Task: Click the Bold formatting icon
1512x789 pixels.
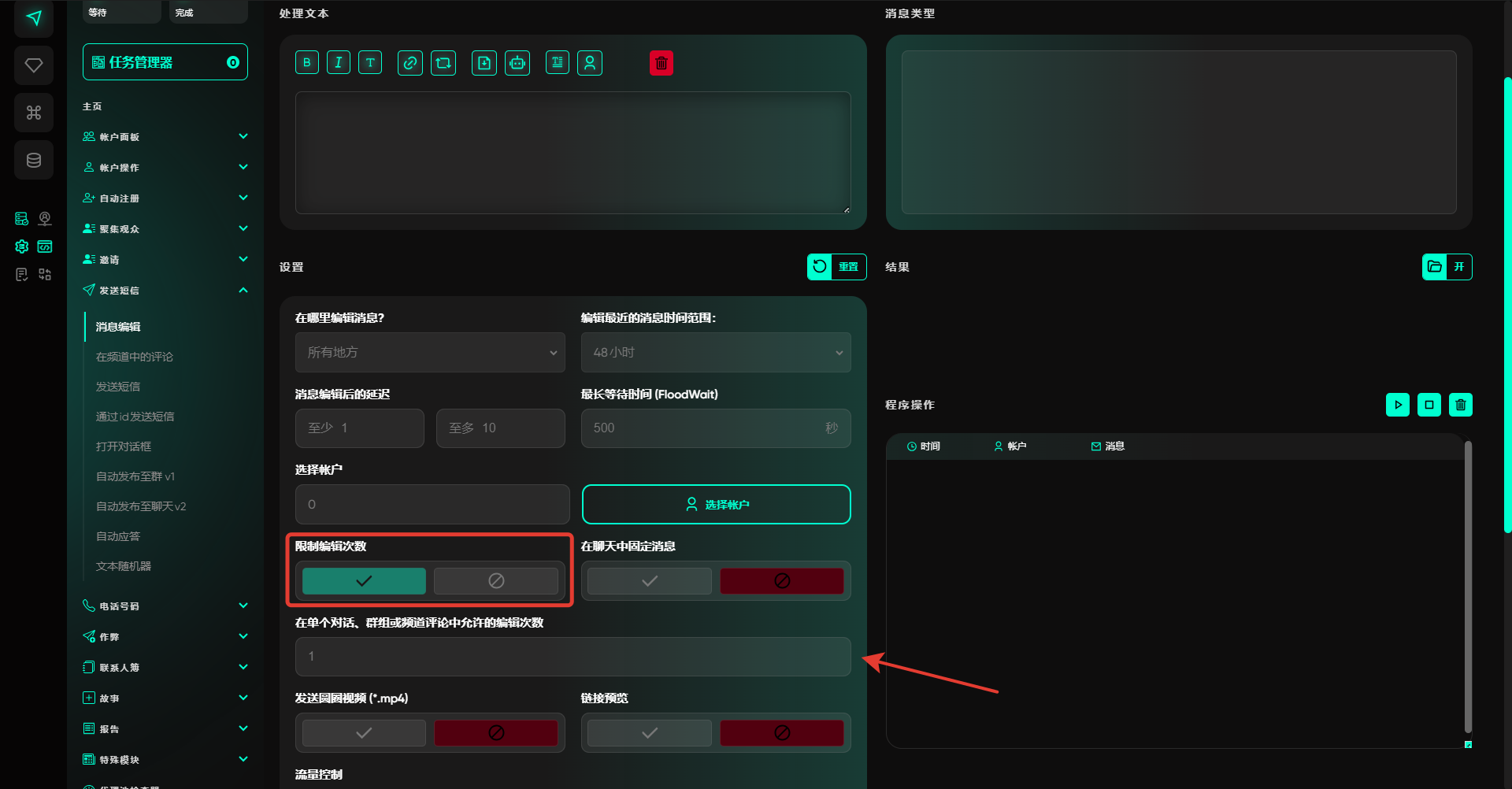Action: pyautogui.click(x=307, y=63)
